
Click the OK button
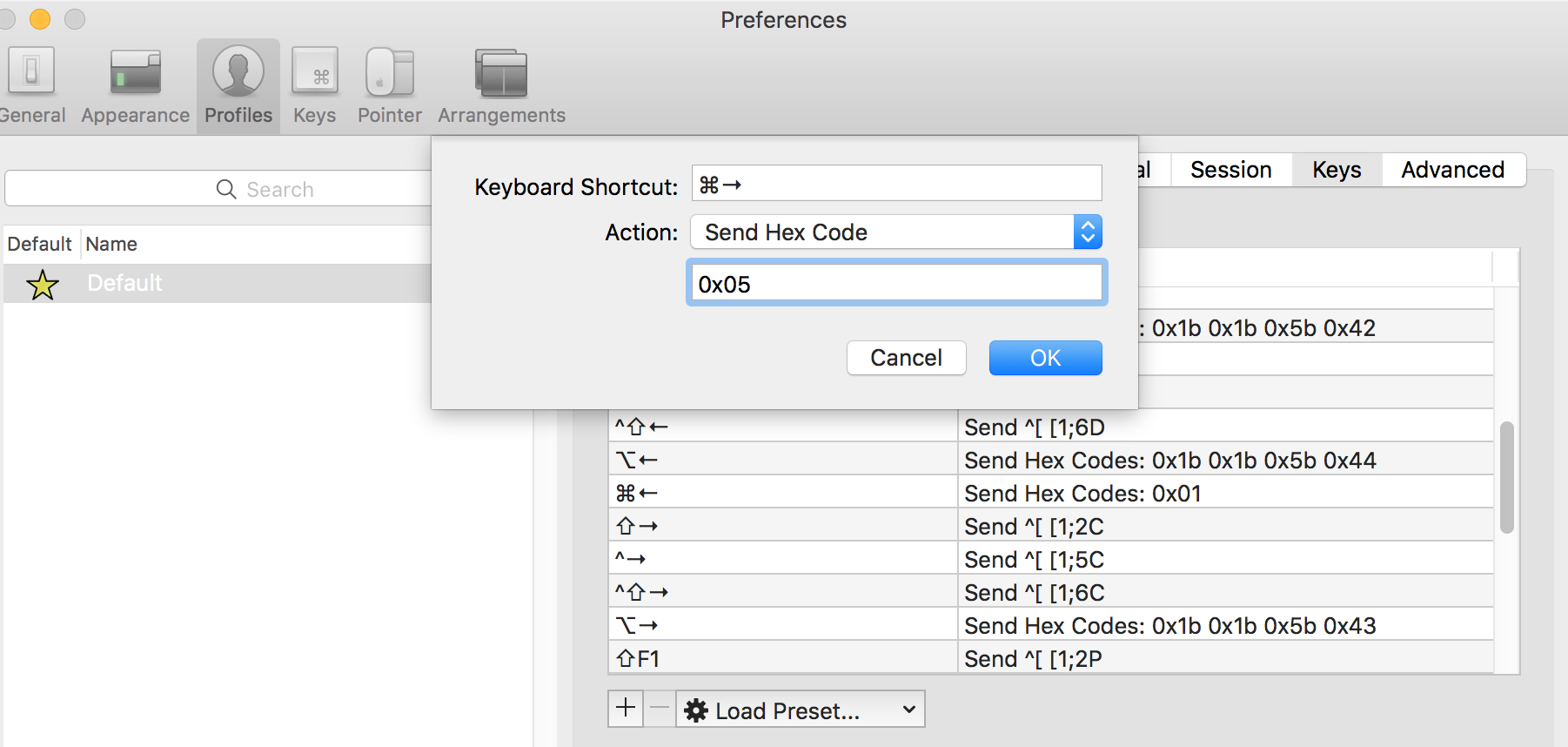click(1045, 358)
